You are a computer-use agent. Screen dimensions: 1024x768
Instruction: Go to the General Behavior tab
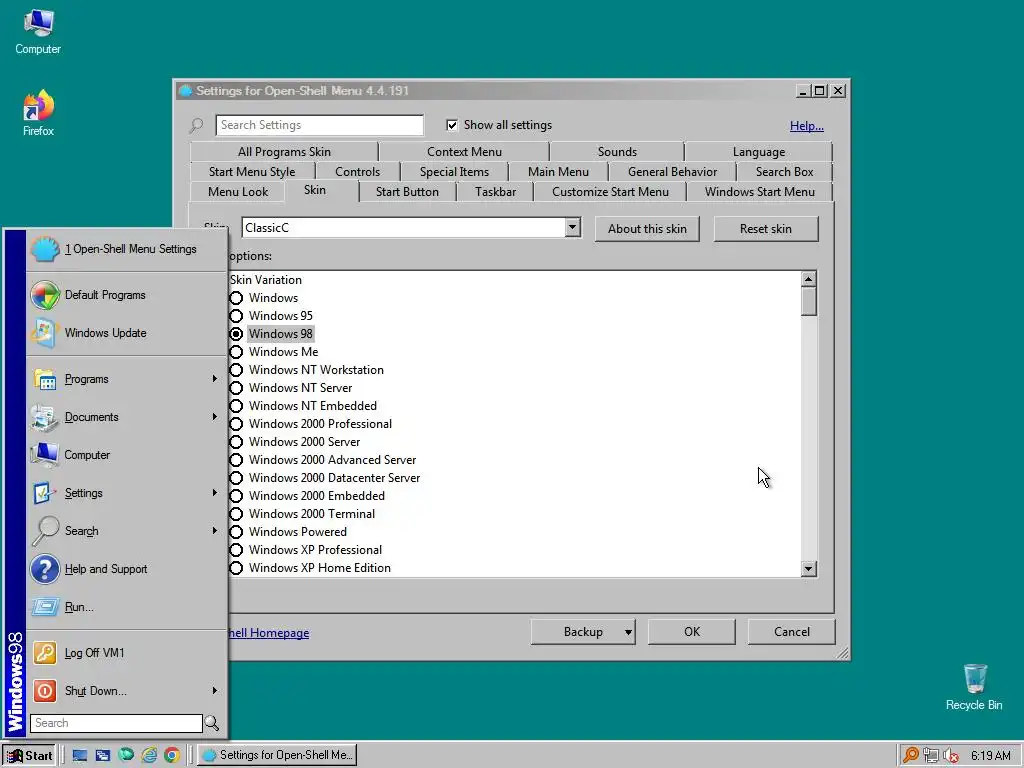pos(672,172)
